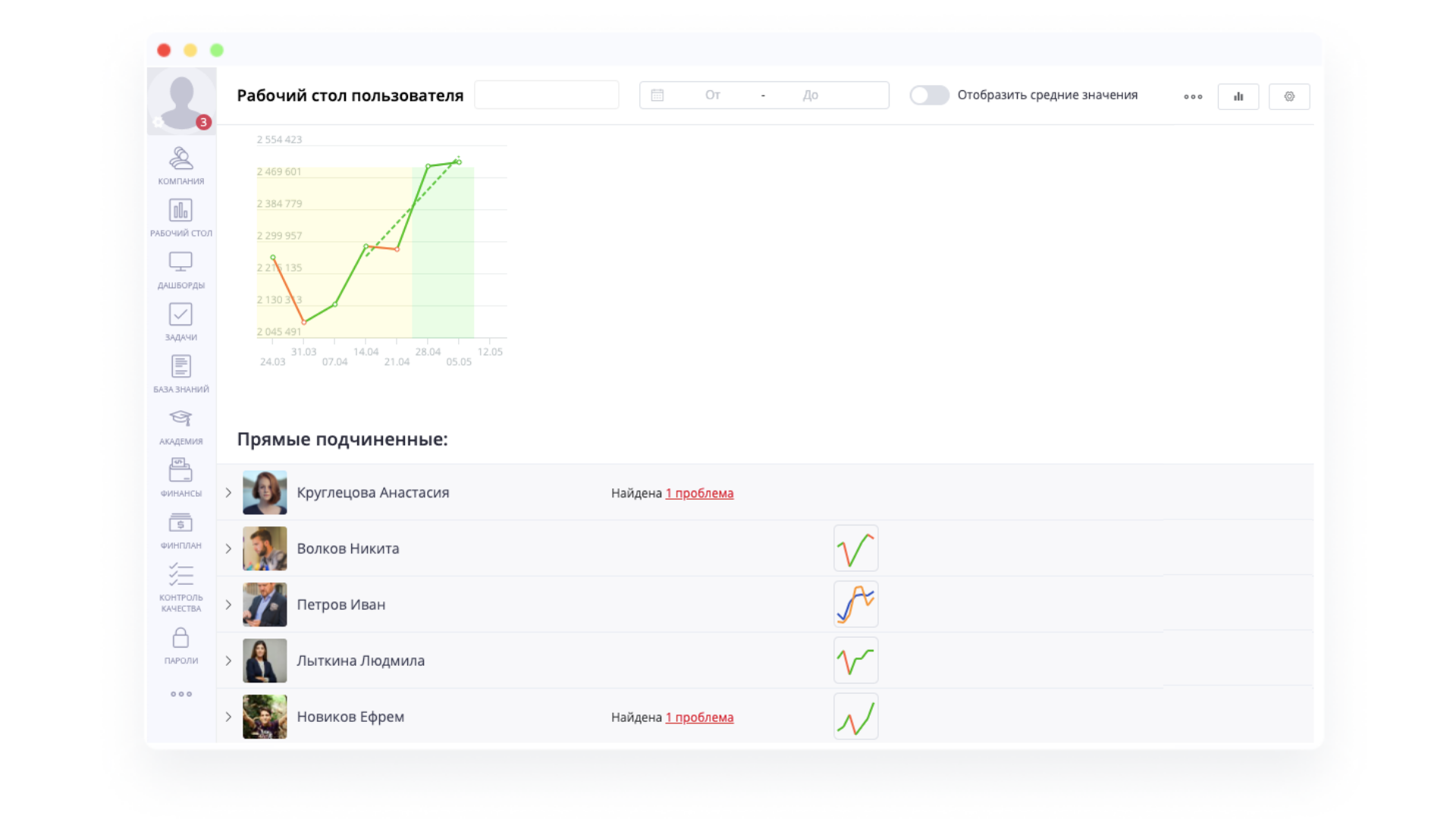
Task: Open Финансы section icon
Action: pyautogui.click(x=180, y=471)
